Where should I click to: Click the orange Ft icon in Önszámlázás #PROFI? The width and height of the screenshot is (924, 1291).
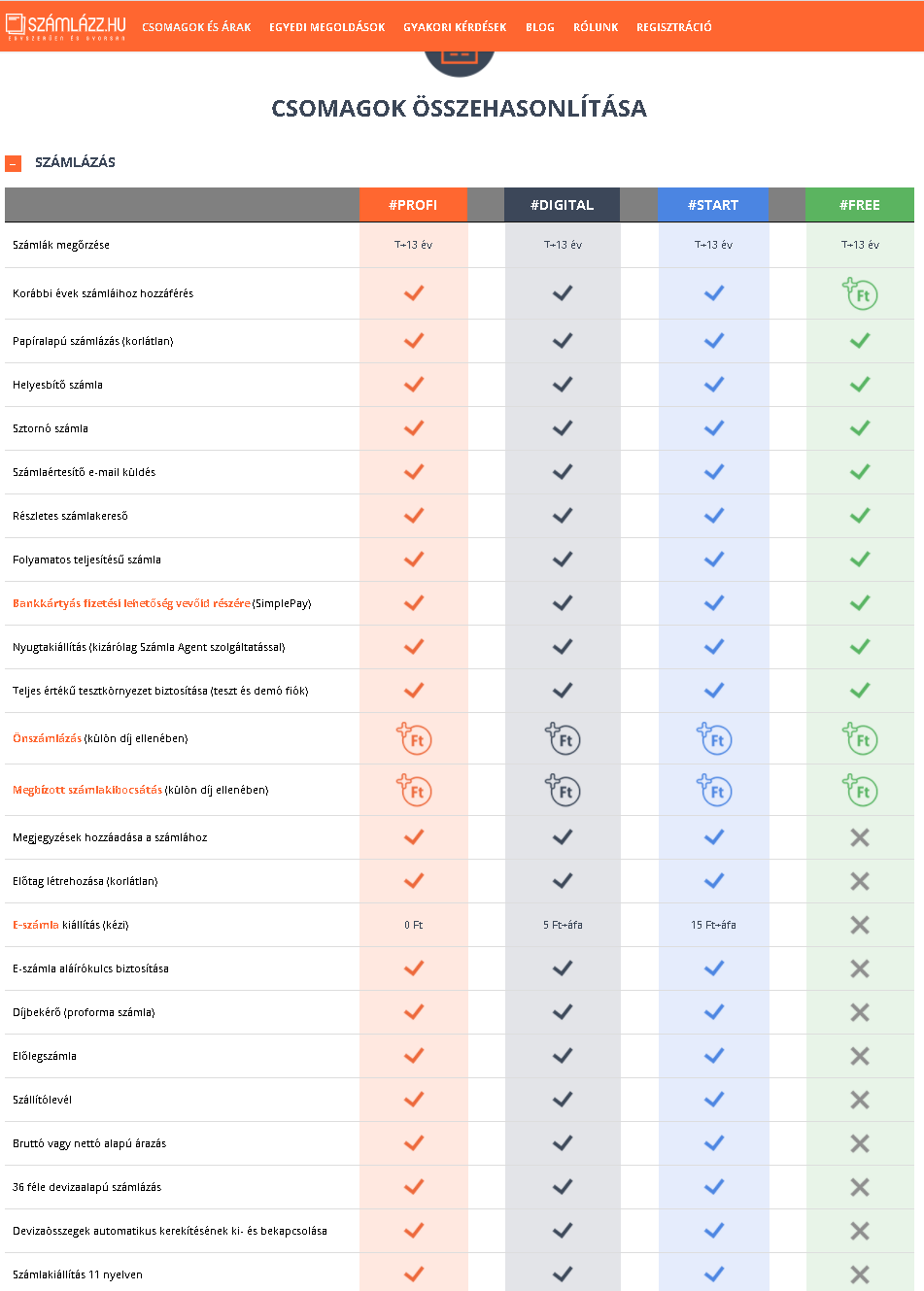tap(414, 738)
